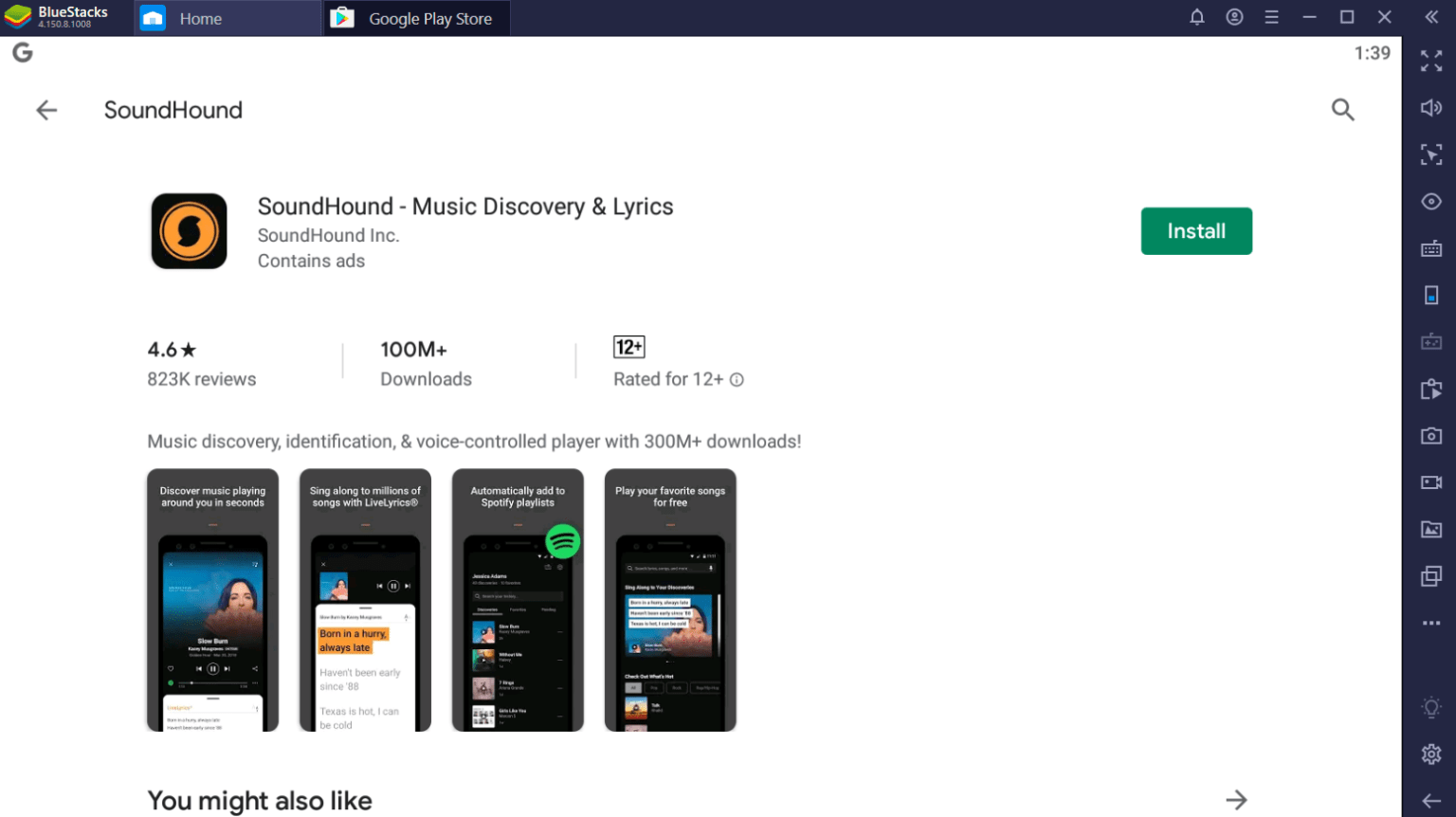Open BlueStacks keyboard controls editor

(1431, 247)
